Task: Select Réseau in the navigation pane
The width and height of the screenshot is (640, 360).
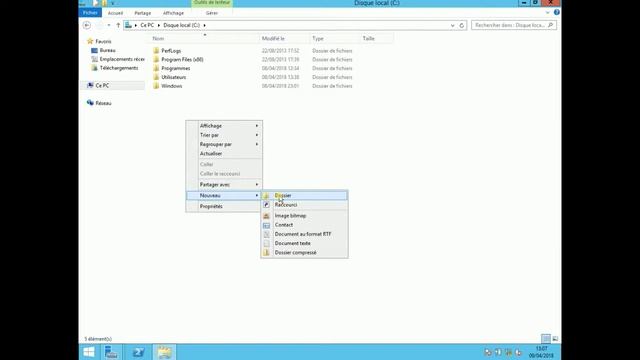Action: coord(103,103)
